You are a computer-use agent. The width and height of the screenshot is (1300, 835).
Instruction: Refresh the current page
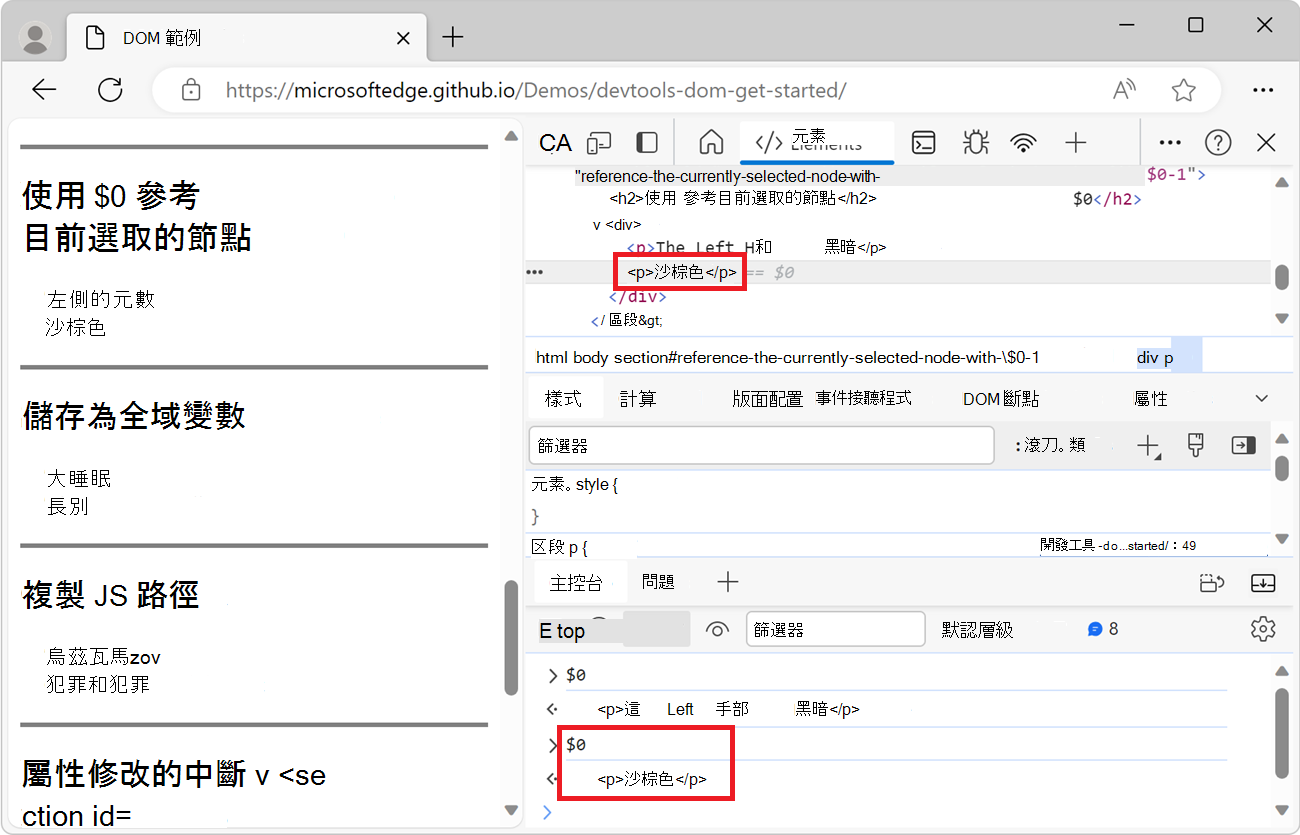pyautogui.click(x=110, y=90)
